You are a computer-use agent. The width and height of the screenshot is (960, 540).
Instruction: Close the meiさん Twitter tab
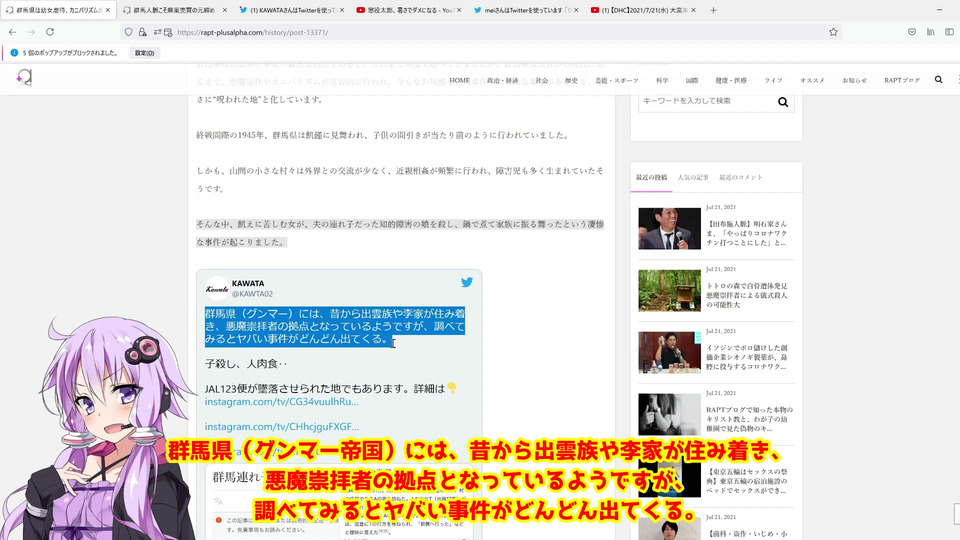point(576,10)
